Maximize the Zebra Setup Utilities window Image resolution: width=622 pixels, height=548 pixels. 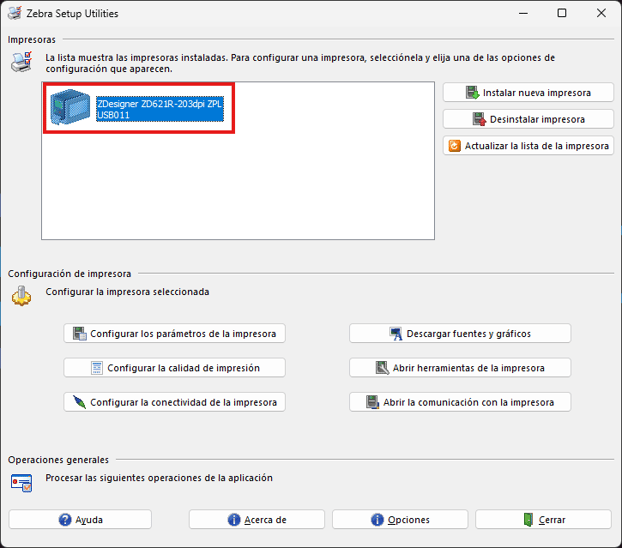pyautogui.click(x=562, y=13)
